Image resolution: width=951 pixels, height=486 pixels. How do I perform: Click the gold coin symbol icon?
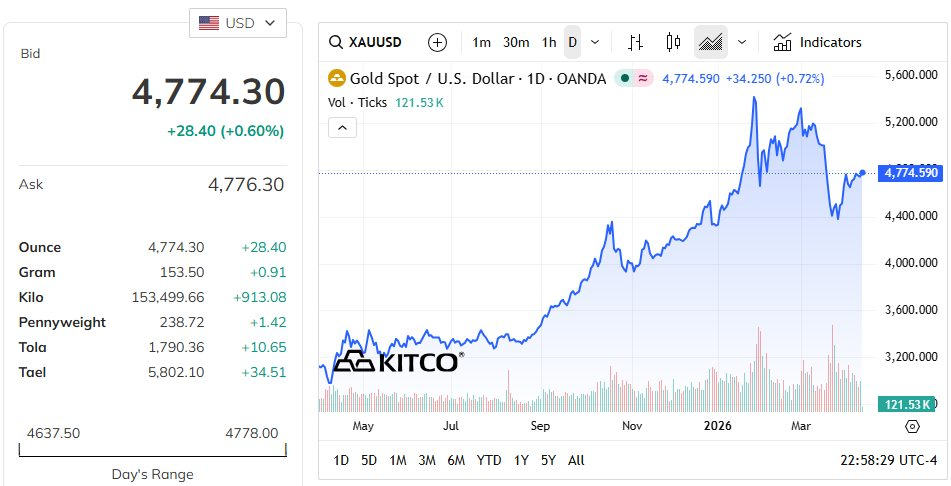337,78
